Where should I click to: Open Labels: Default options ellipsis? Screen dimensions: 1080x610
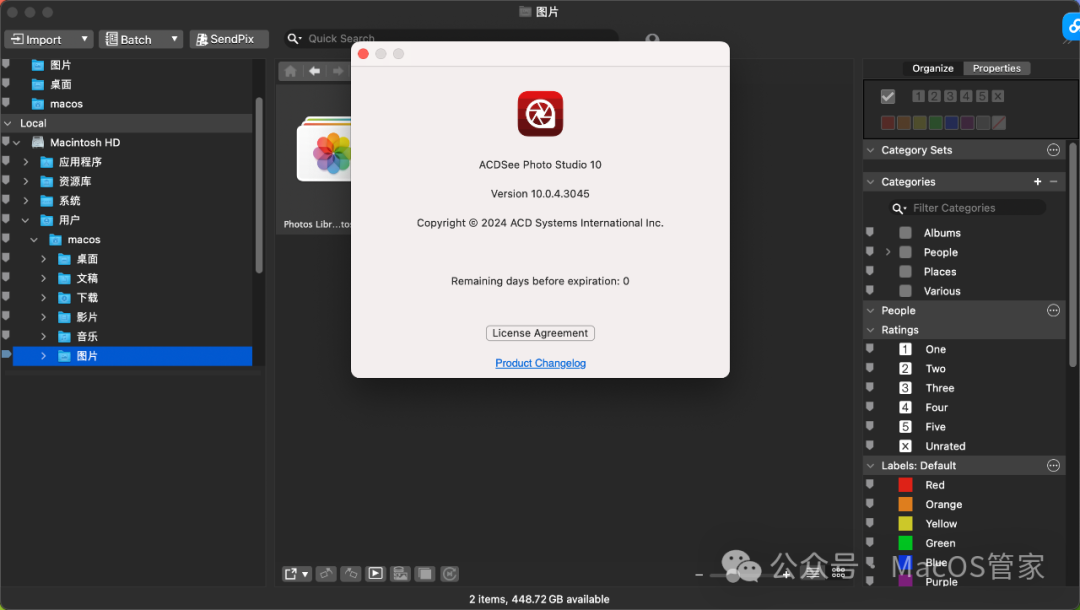1053,465
